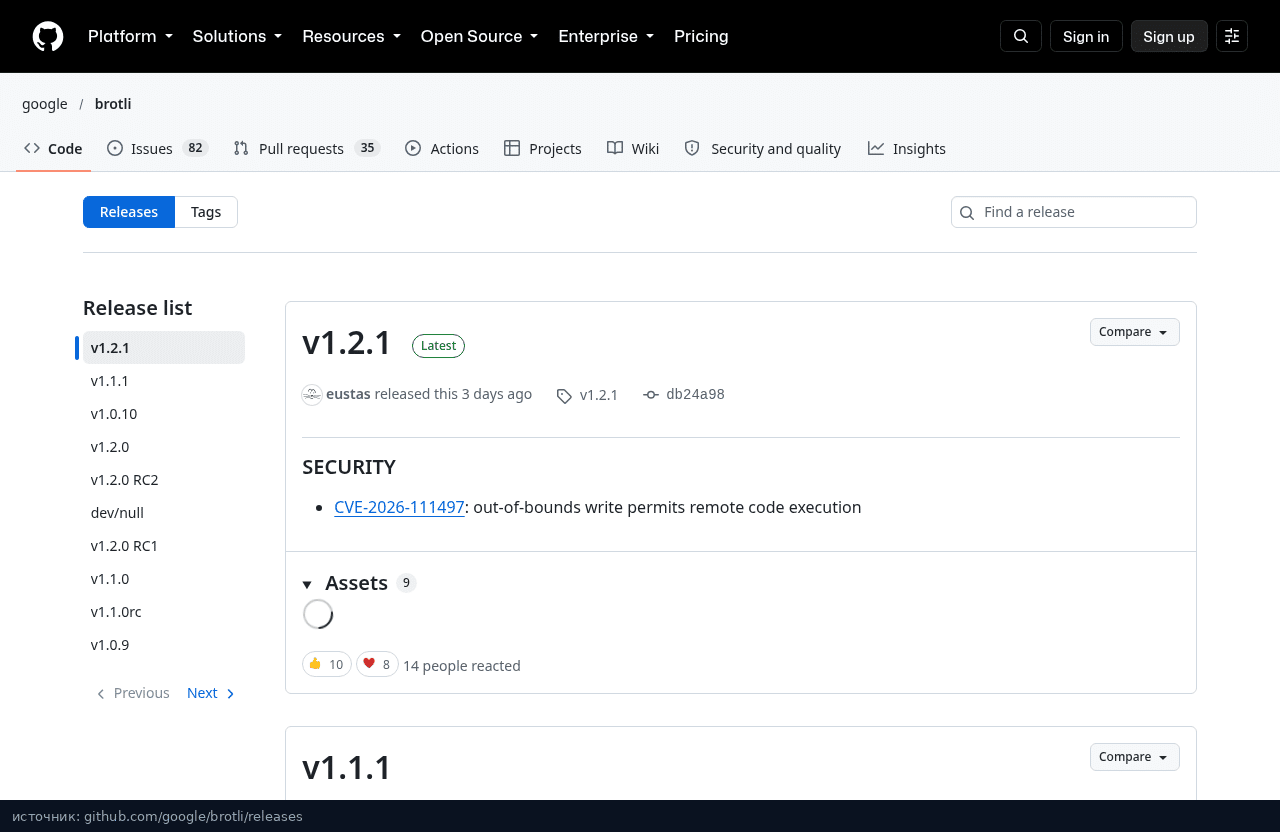Go to Next page of releases

pos(211,693)
